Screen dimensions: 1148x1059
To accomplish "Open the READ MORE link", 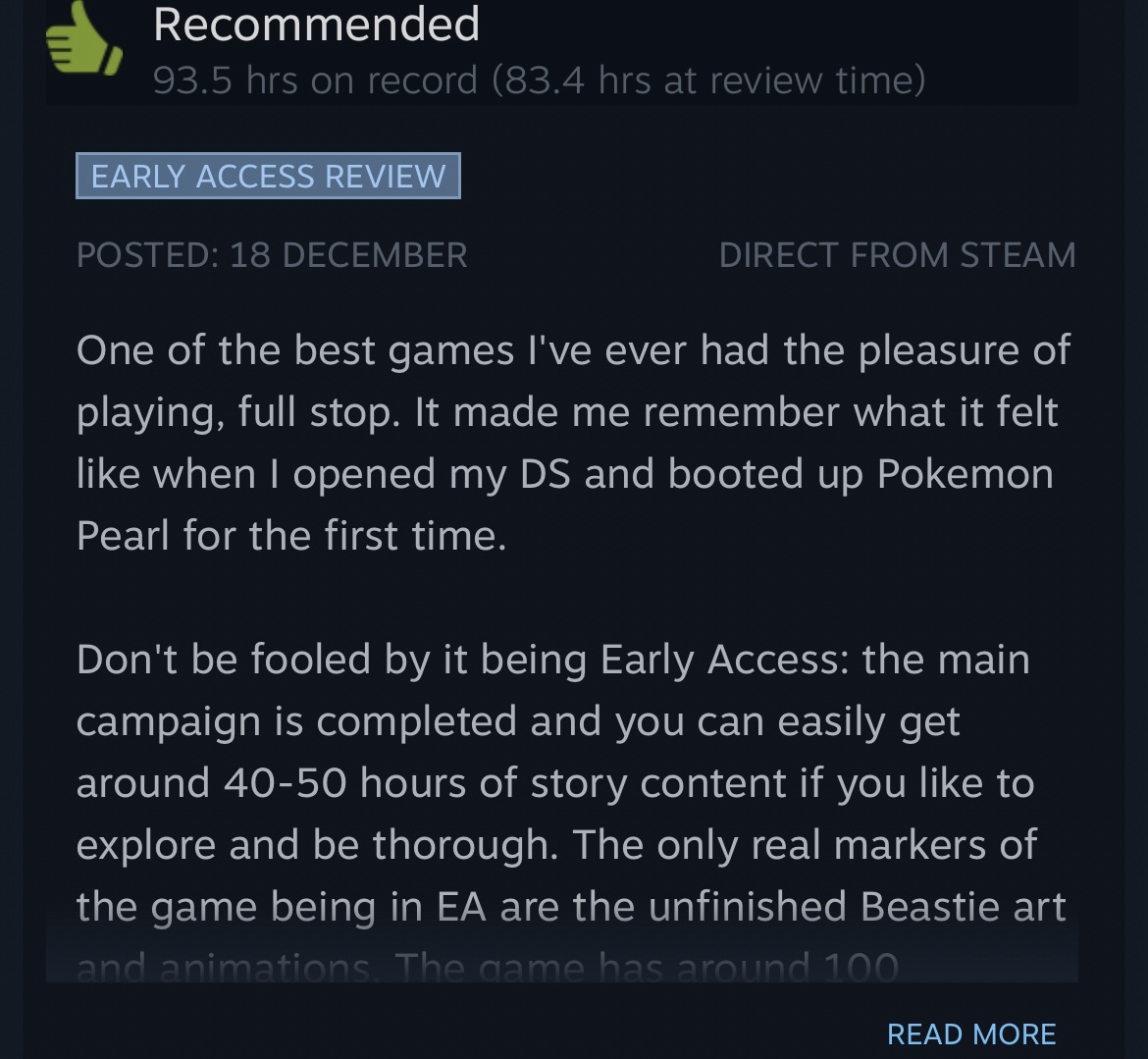I will (970, 1034).
